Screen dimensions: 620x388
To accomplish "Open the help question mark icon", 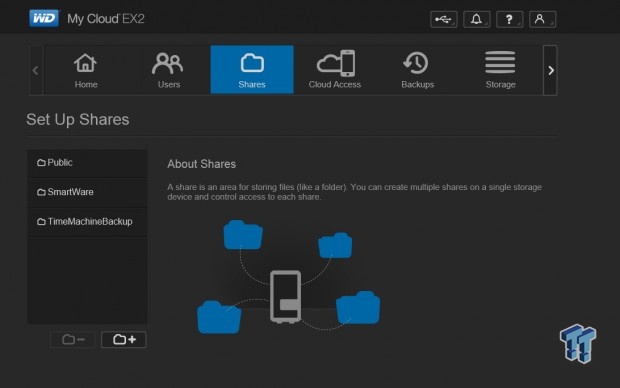I will click(509, 19).
